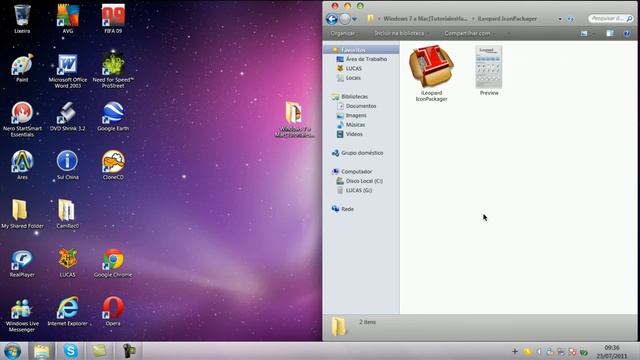
Task: Open Vídeos library
Action: click(354, 134)
